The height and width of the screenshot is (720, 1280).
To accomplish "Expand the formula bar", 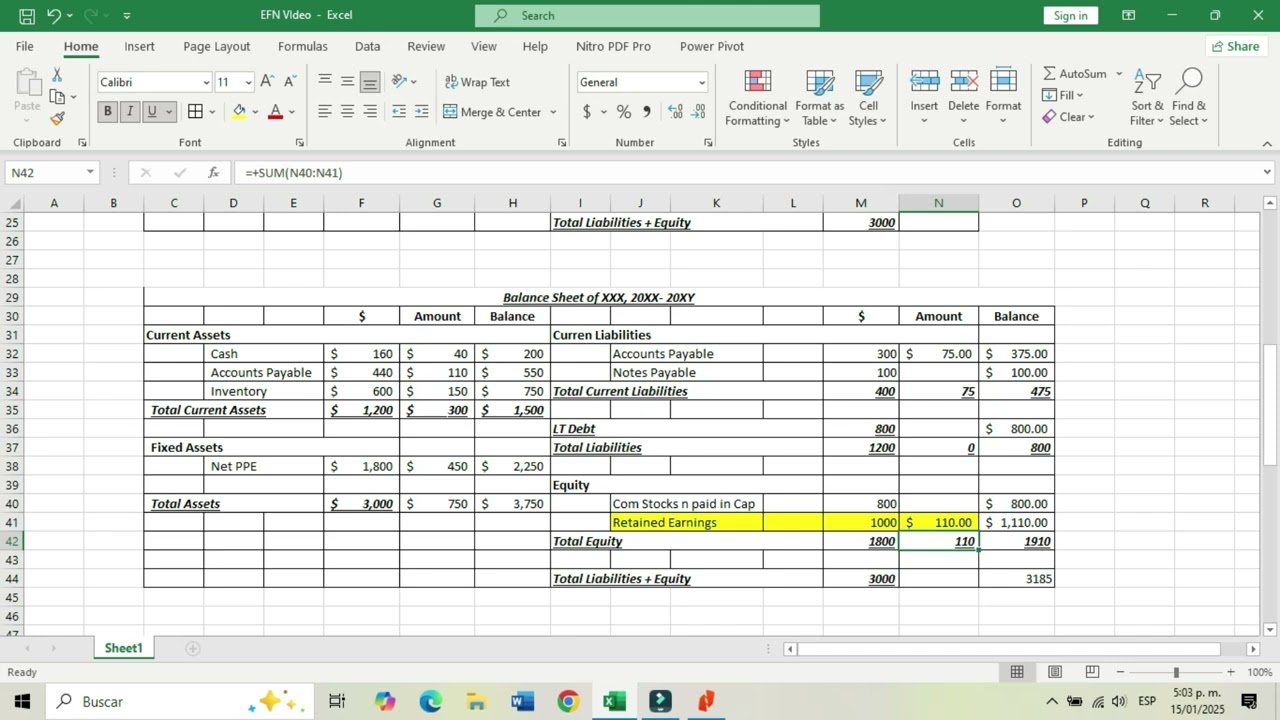I will [1268, 173].
